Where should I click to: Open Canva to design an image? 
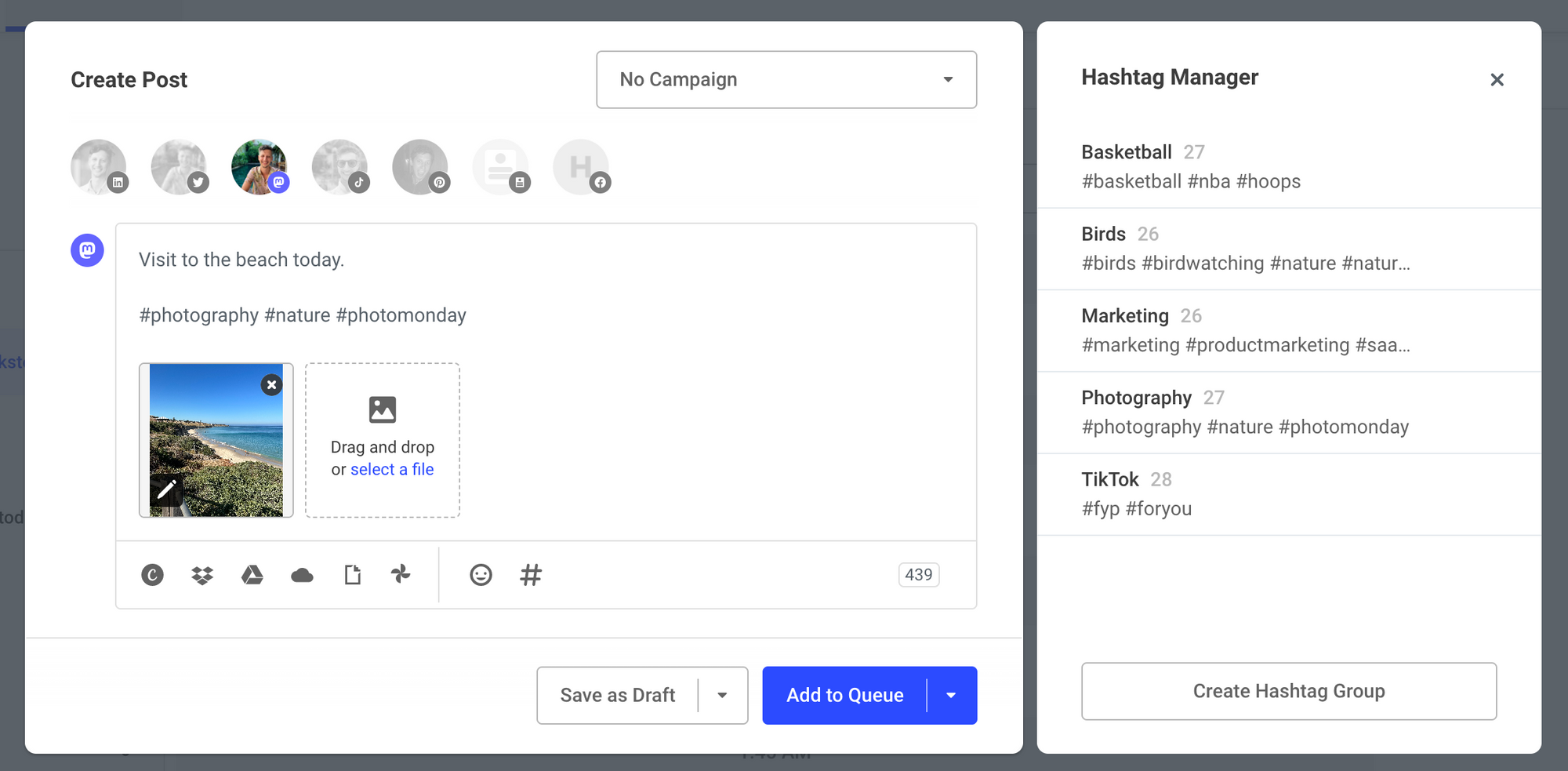(152, 575)
